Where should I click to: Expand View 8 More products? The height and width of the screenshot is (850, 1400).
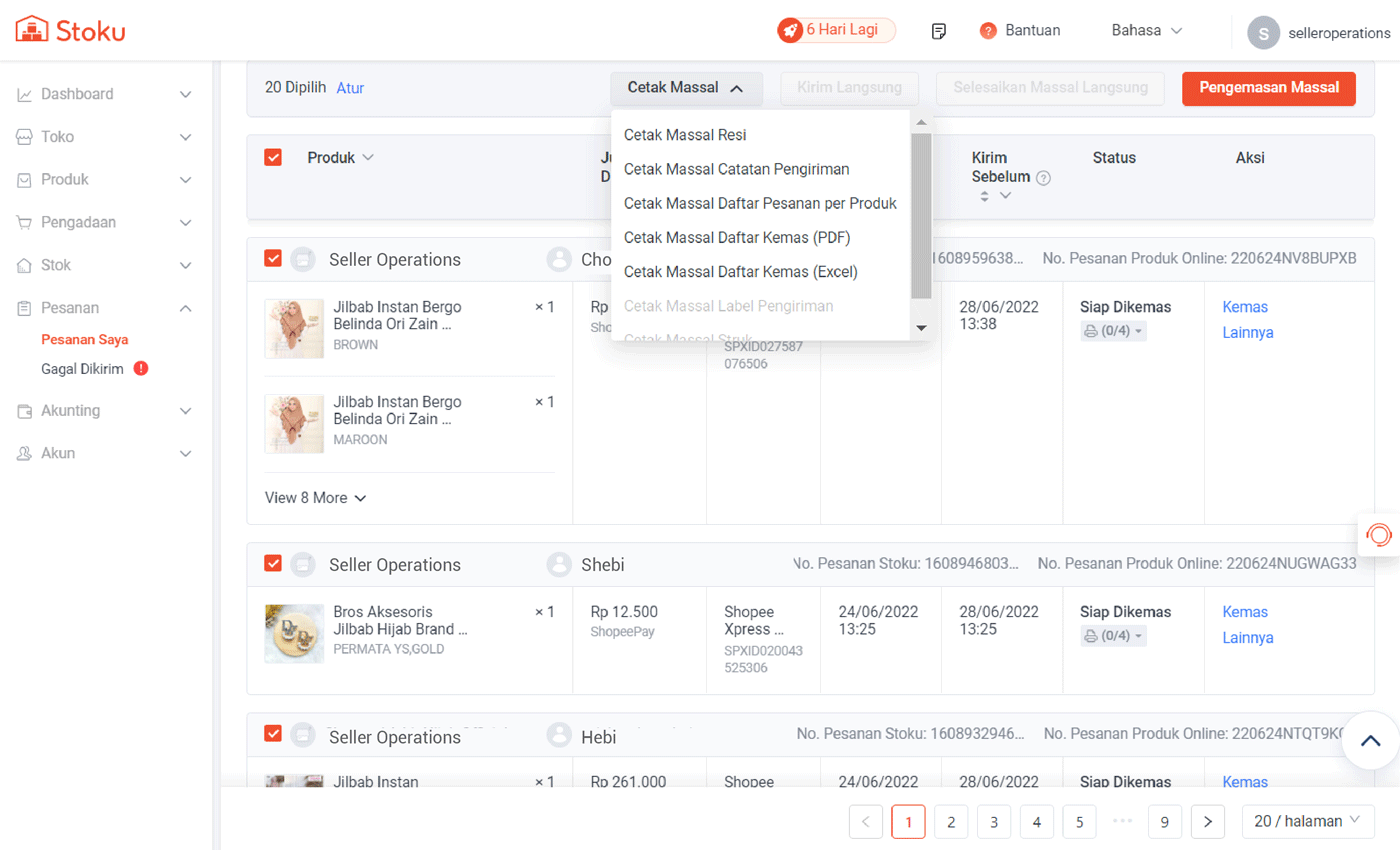pyautogui.click(x=315, y=498)
